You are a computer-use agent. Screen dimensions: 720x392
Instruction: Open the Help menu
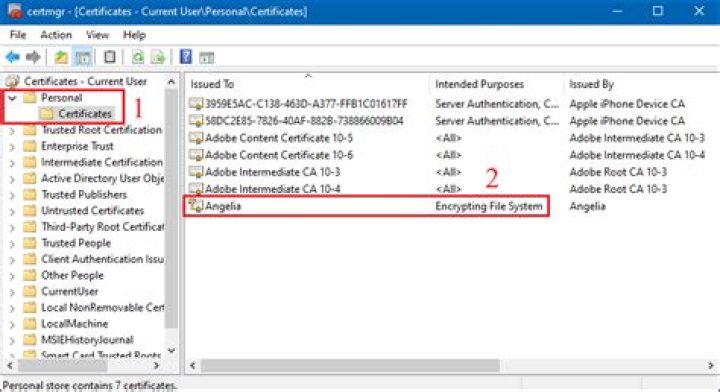click(134, 35)
